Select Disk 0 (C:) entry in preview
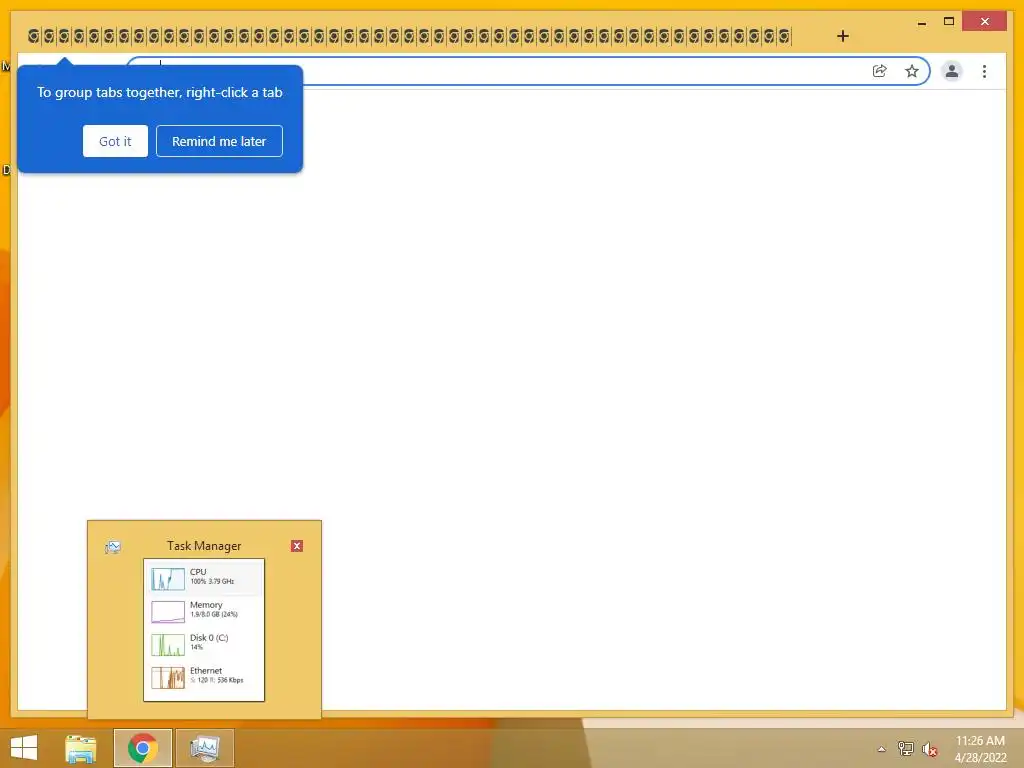 point(204,644)
